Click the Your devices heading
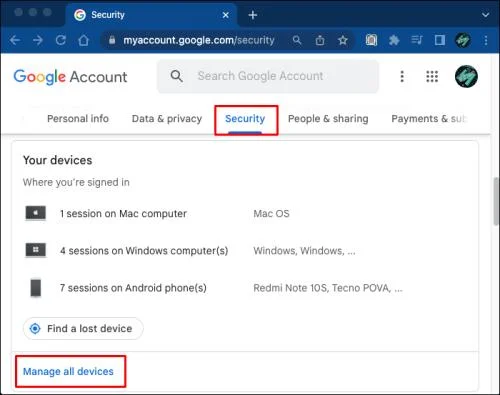This screenshot has height=395, width=500. tap(57, 160)
